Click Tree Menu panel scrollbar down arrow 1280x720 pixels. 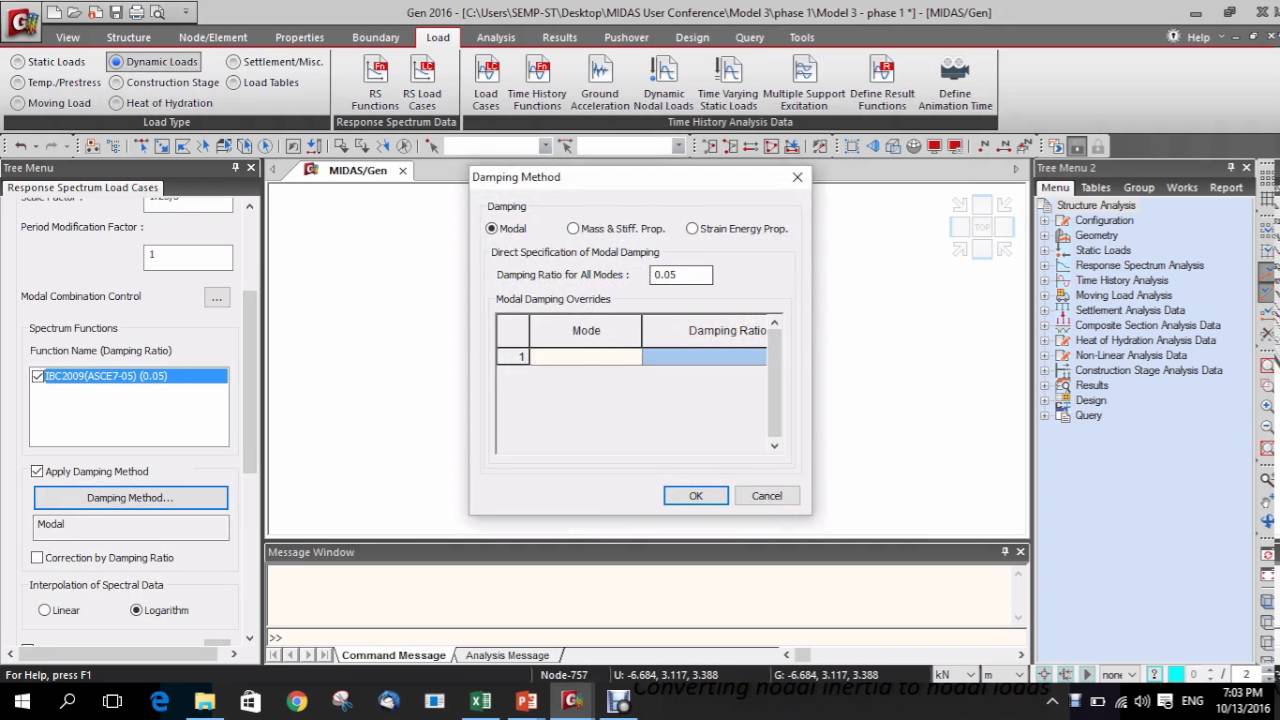[x=249, y=638]
